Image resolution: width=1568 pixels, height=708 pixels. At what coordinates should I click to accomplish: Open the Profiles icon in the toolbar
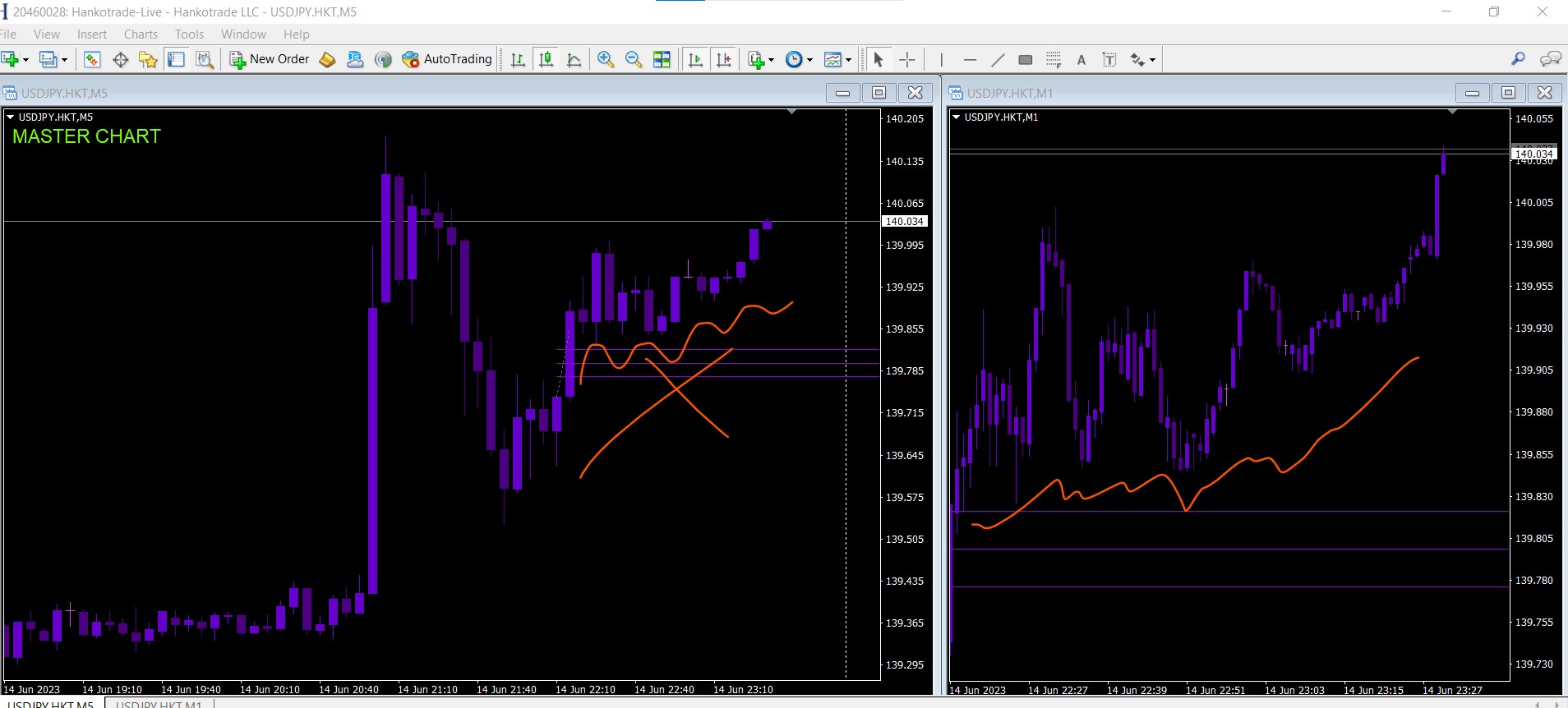(x=48, y=59)
